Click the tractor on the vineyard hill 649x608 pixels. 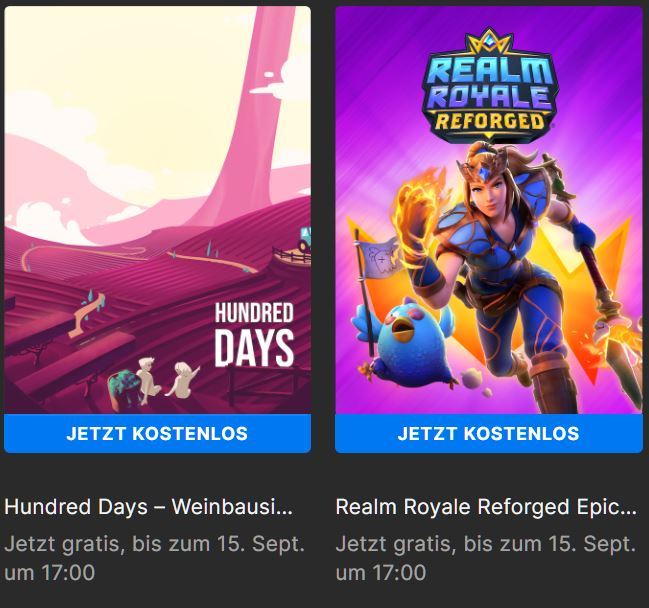(x=305, y=240)
